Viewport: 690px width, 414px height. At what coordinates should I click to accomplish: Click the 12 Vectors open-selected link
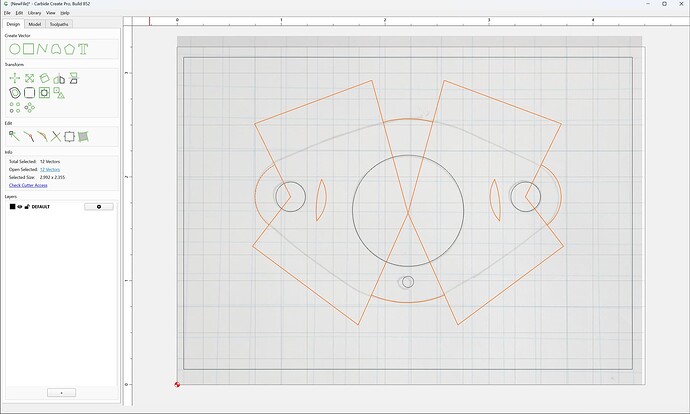tap(50, 169)
